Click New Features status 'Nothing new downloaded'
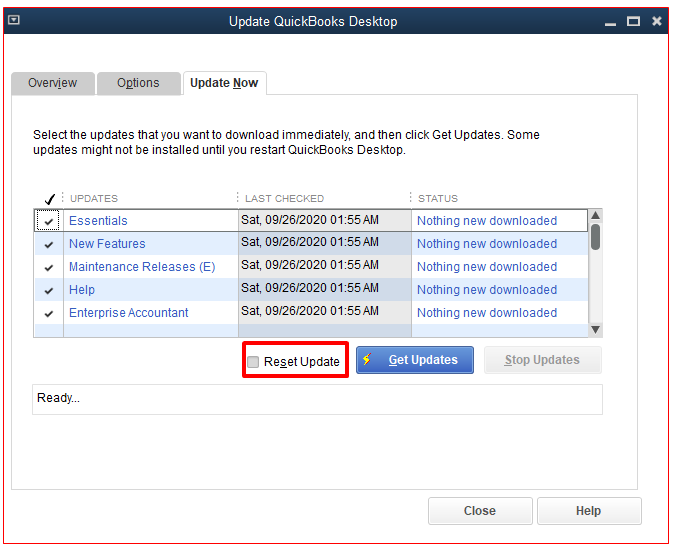Viewport: 677px width, 548px height. coord(487,244)
